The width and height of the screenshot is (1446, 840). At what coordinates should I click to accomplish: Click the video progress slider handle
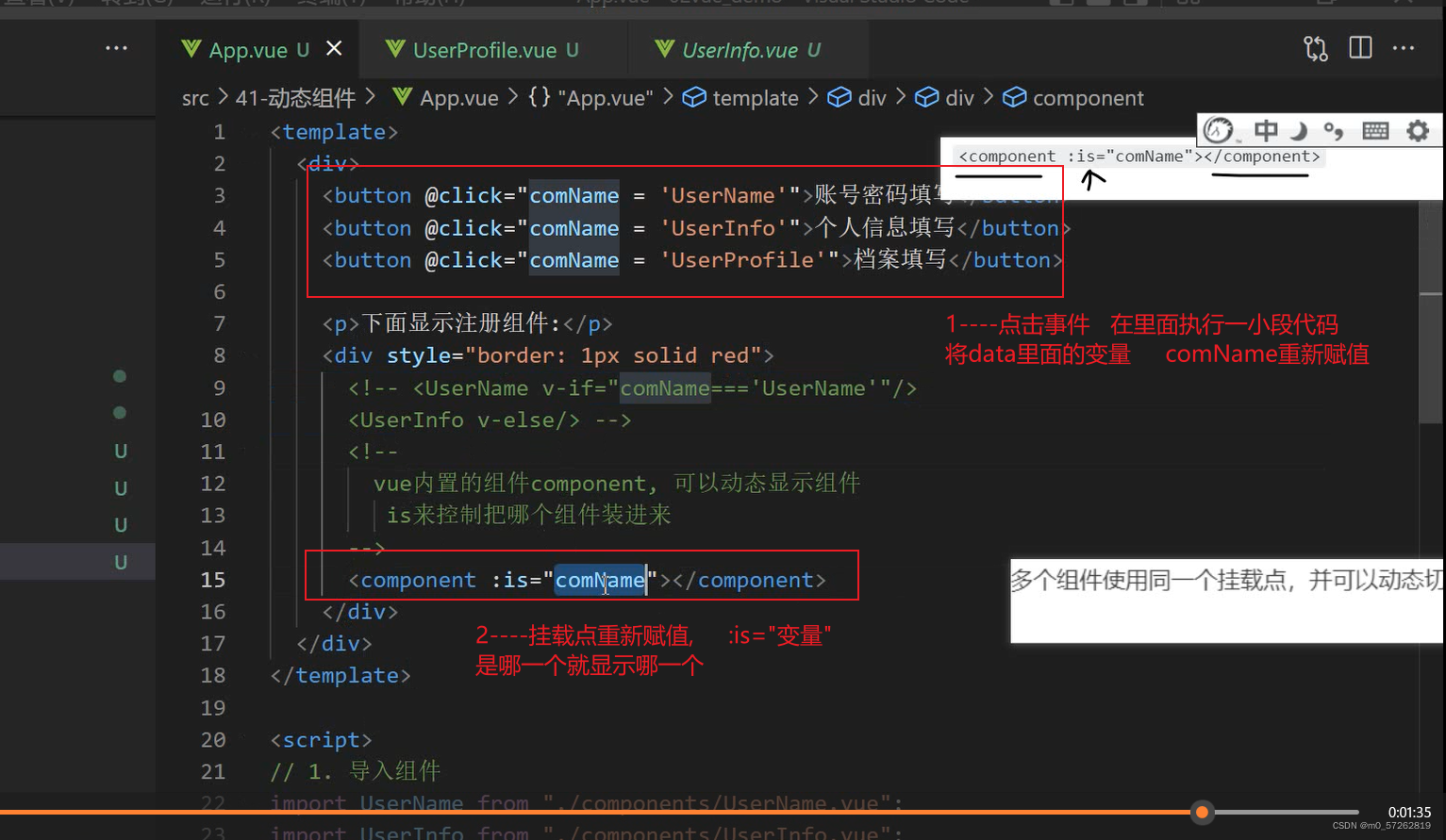coord(1202,812)
